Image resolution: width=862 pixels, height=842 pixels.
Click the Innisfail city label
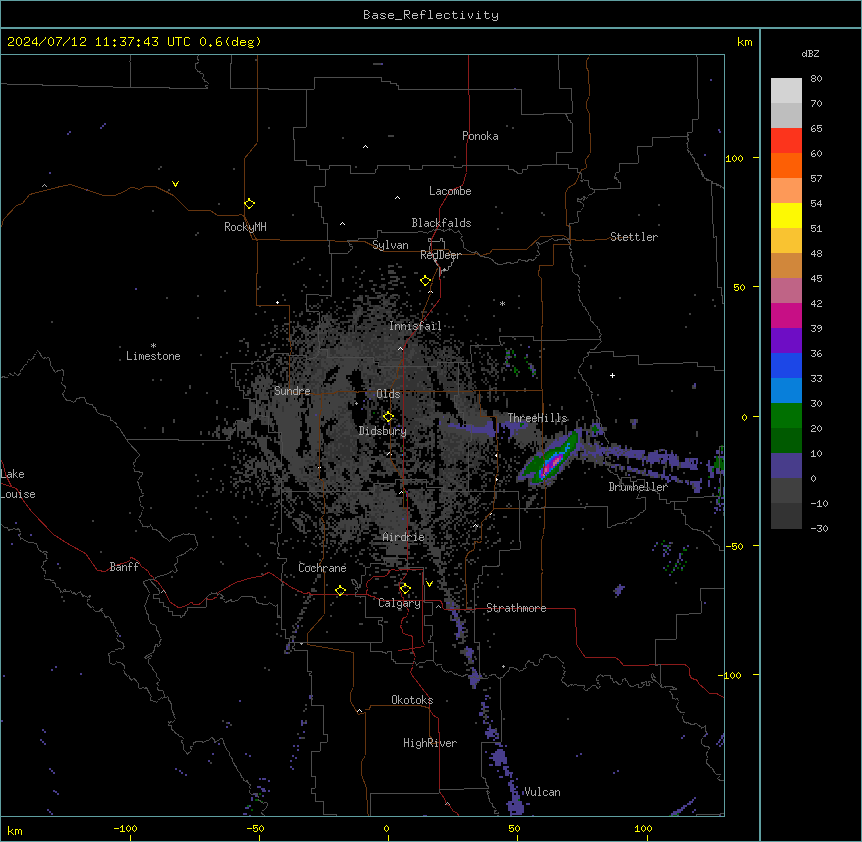tap(415, 326)
